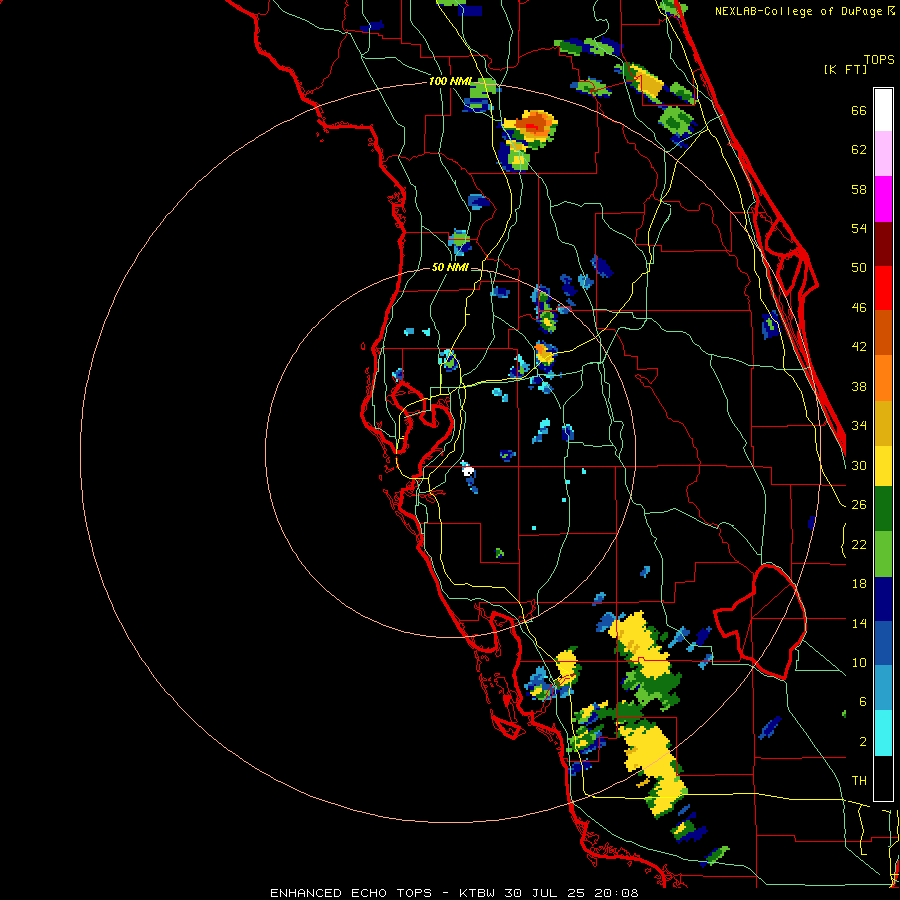Screen dimensions: 900x900
Task: Click the cyan swatch for 2 kft
Action: [883, 733]
